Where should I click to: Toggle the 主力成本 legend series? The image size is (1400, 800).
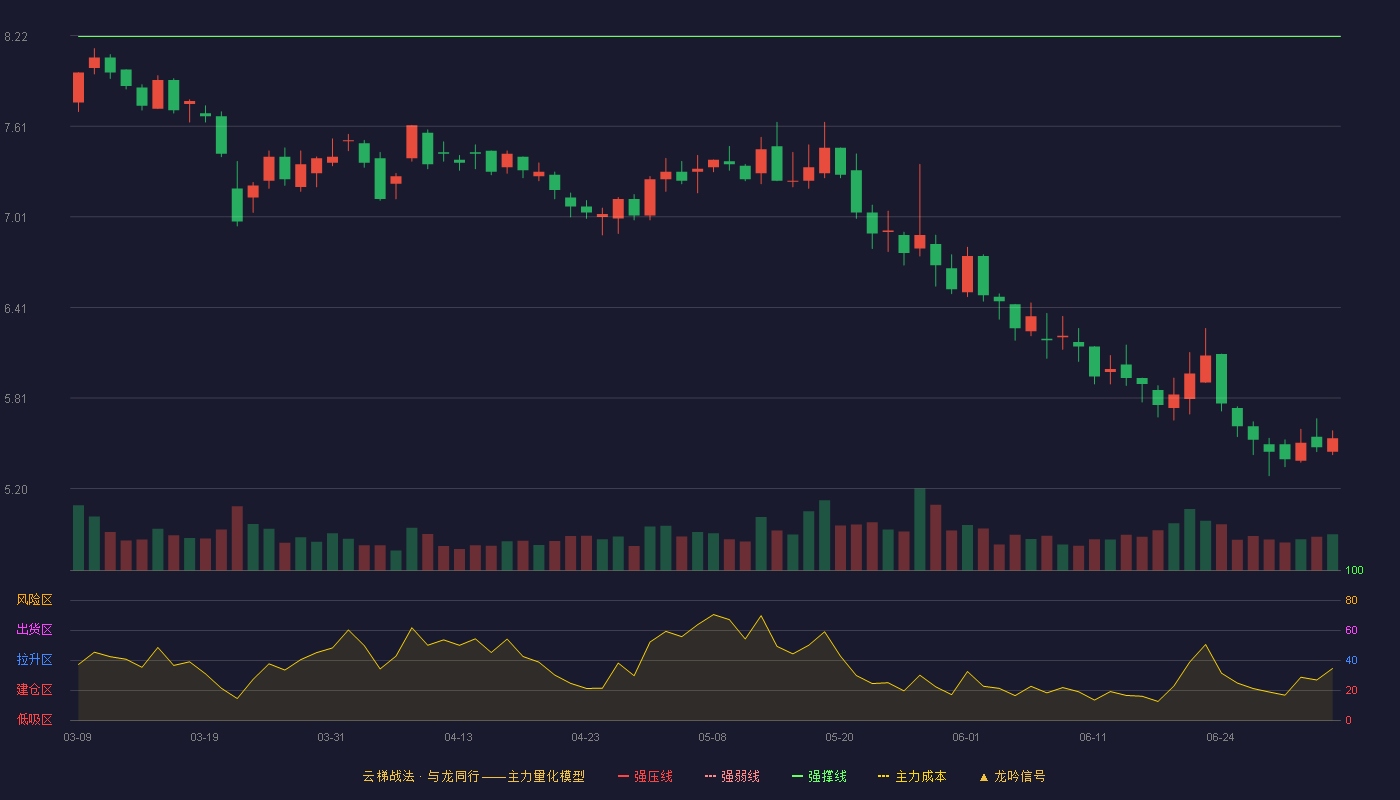912,776
